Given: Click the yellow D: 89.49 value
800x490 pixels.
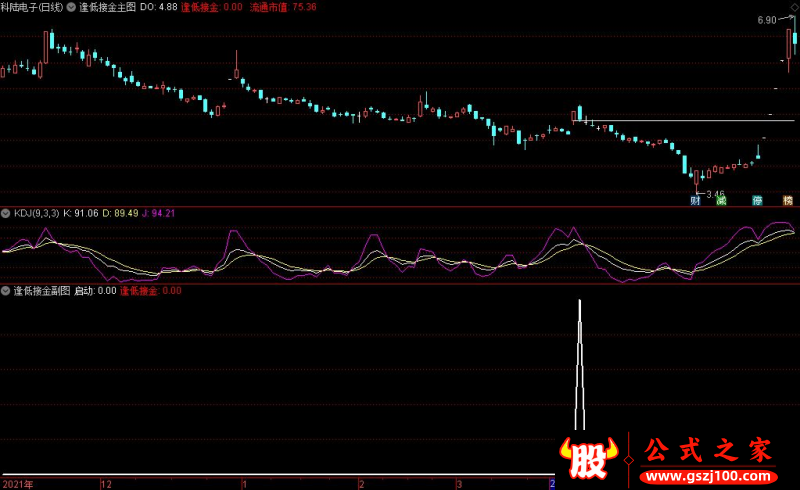Looking at the screenshot, I should [120, 213].
